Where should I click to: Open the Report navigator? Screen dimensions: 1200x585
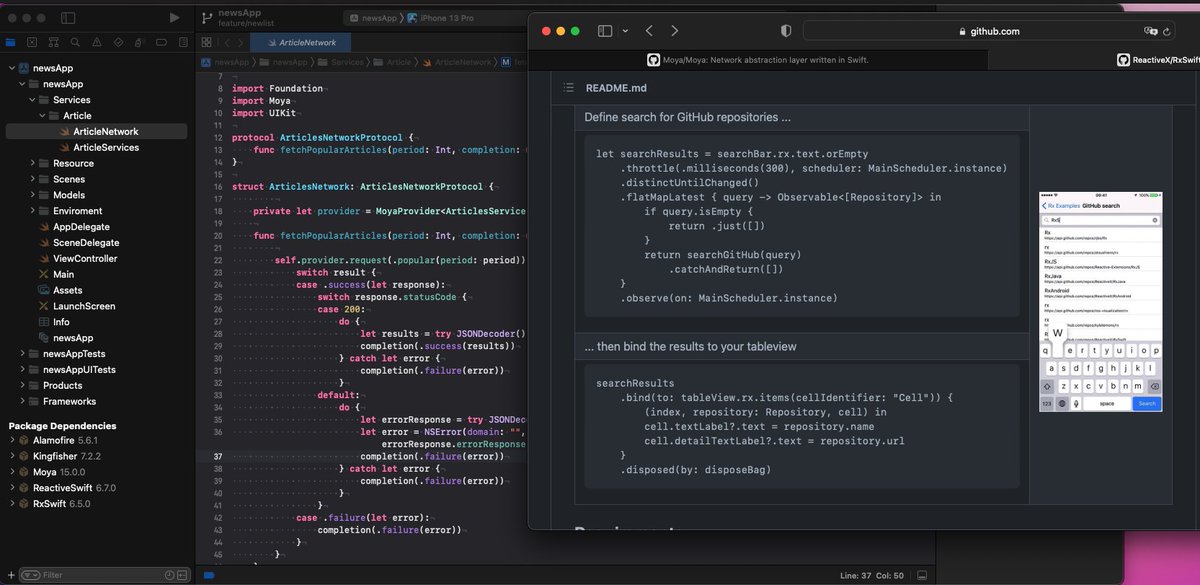tap(182, 43)
